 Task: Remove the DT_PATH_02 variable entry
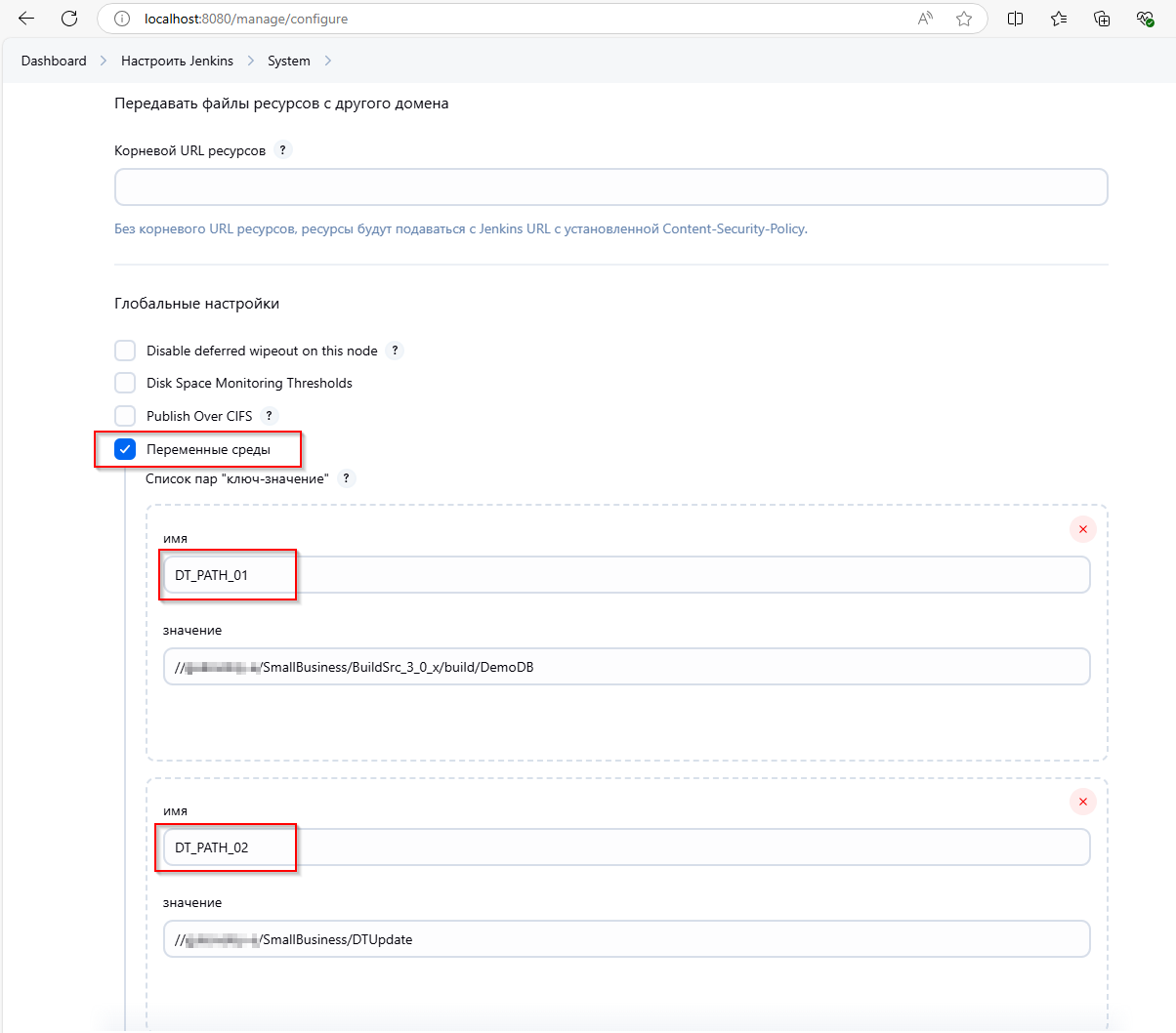click(1082, 802)
